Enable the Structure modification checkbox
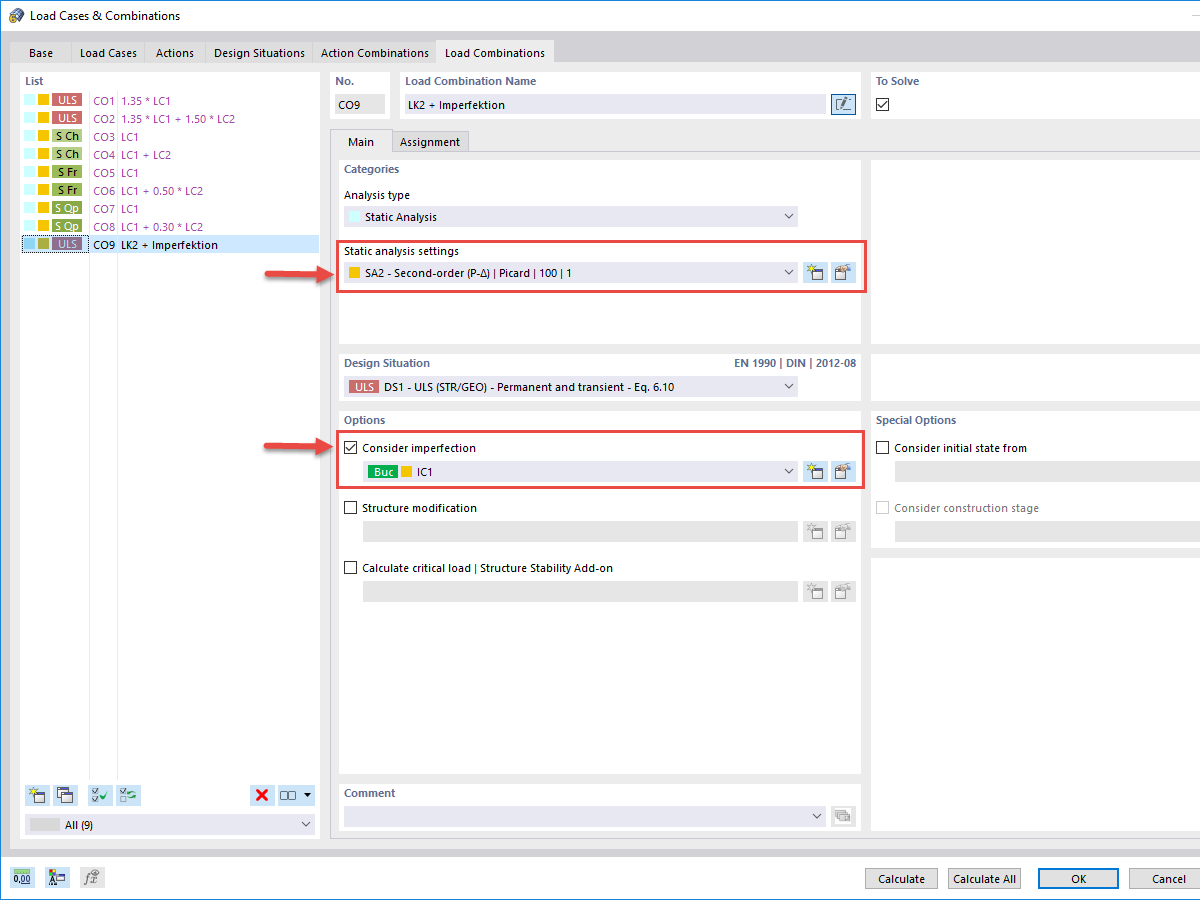 (x=351, y=508)
